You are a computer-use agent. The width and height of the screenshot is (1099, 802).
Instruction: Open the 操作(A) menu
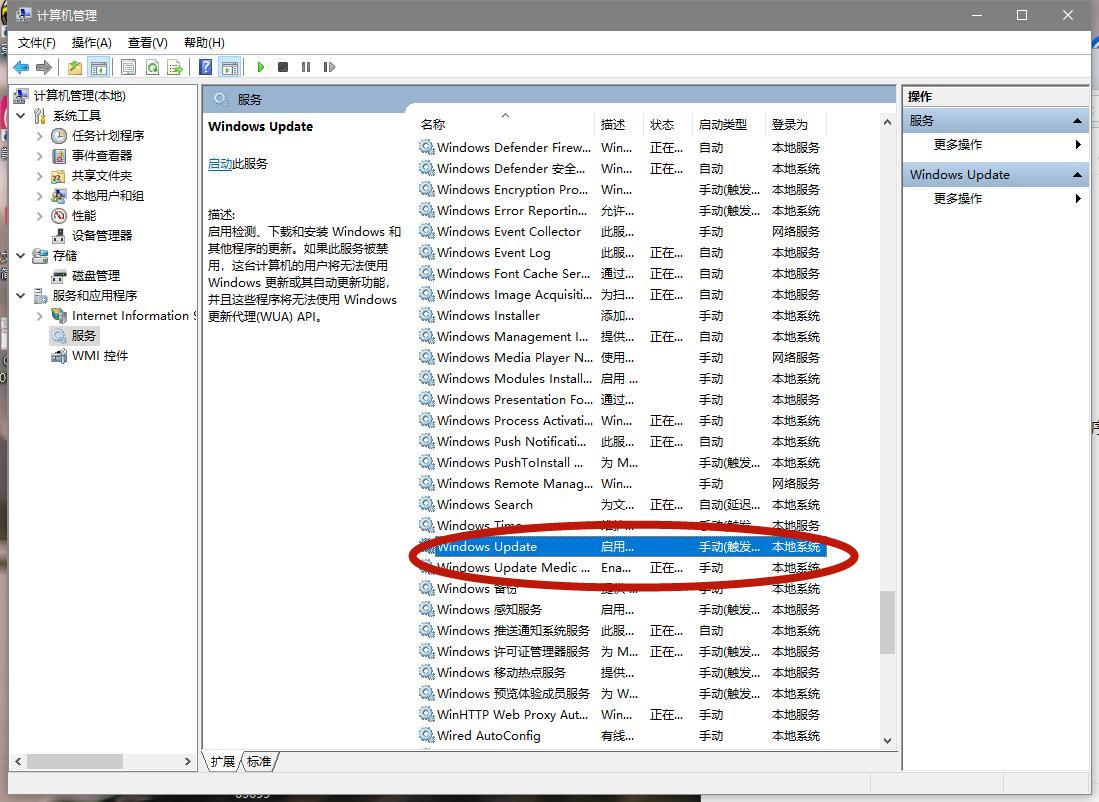pyautogui.click(x=91, y=42)
